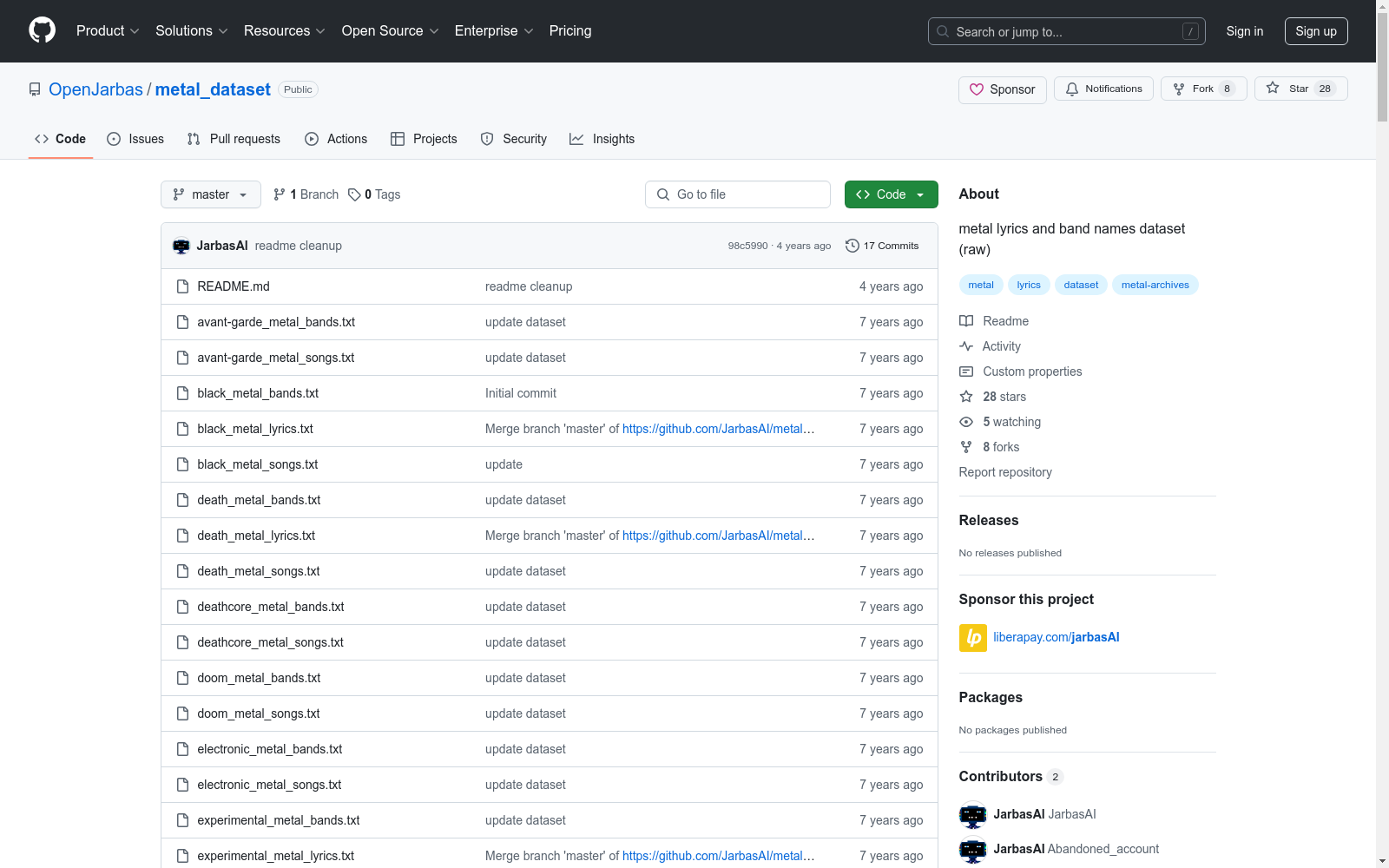Click the history clock icon by 17 Commits

coord(852,246)
